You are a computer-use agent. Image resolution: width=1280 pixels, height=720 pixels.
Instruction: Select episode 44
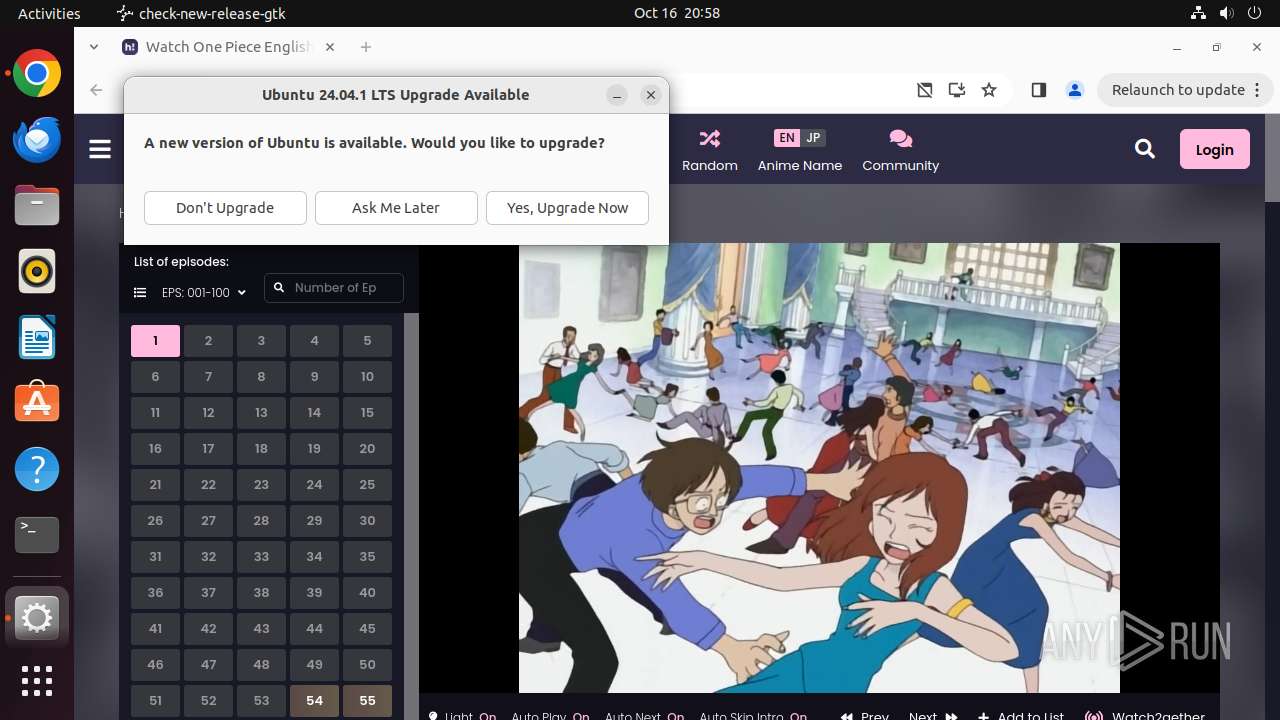[x=314, y=629]
